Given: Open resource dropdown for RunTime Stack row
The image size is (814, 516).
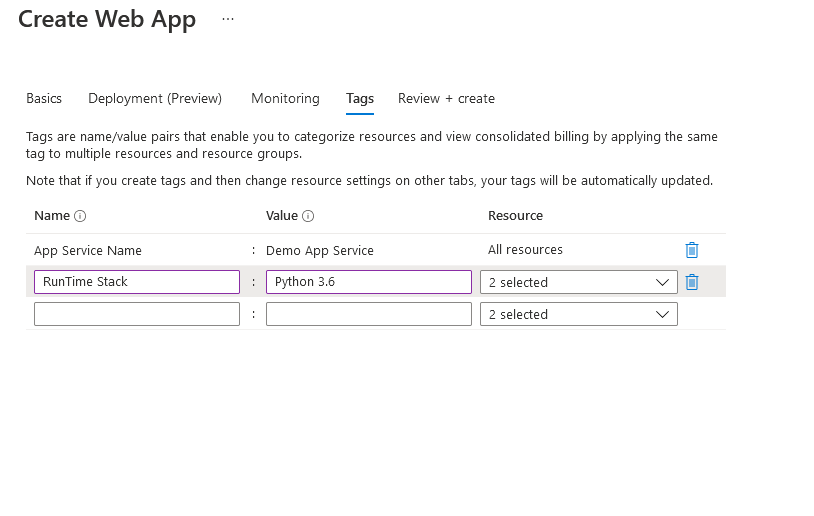Looking at the screenshot, I should (x=579, y=282).
